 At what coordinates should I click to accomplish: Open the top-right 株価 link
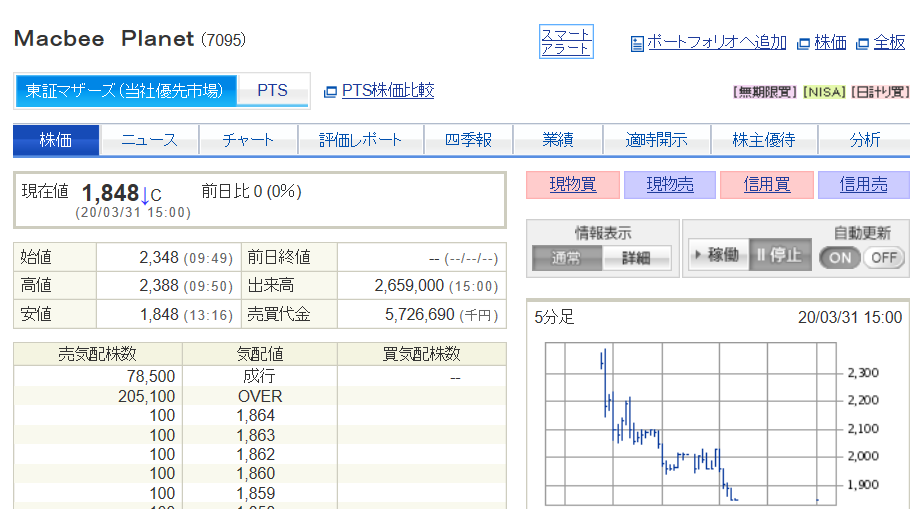tap(830, 42)
